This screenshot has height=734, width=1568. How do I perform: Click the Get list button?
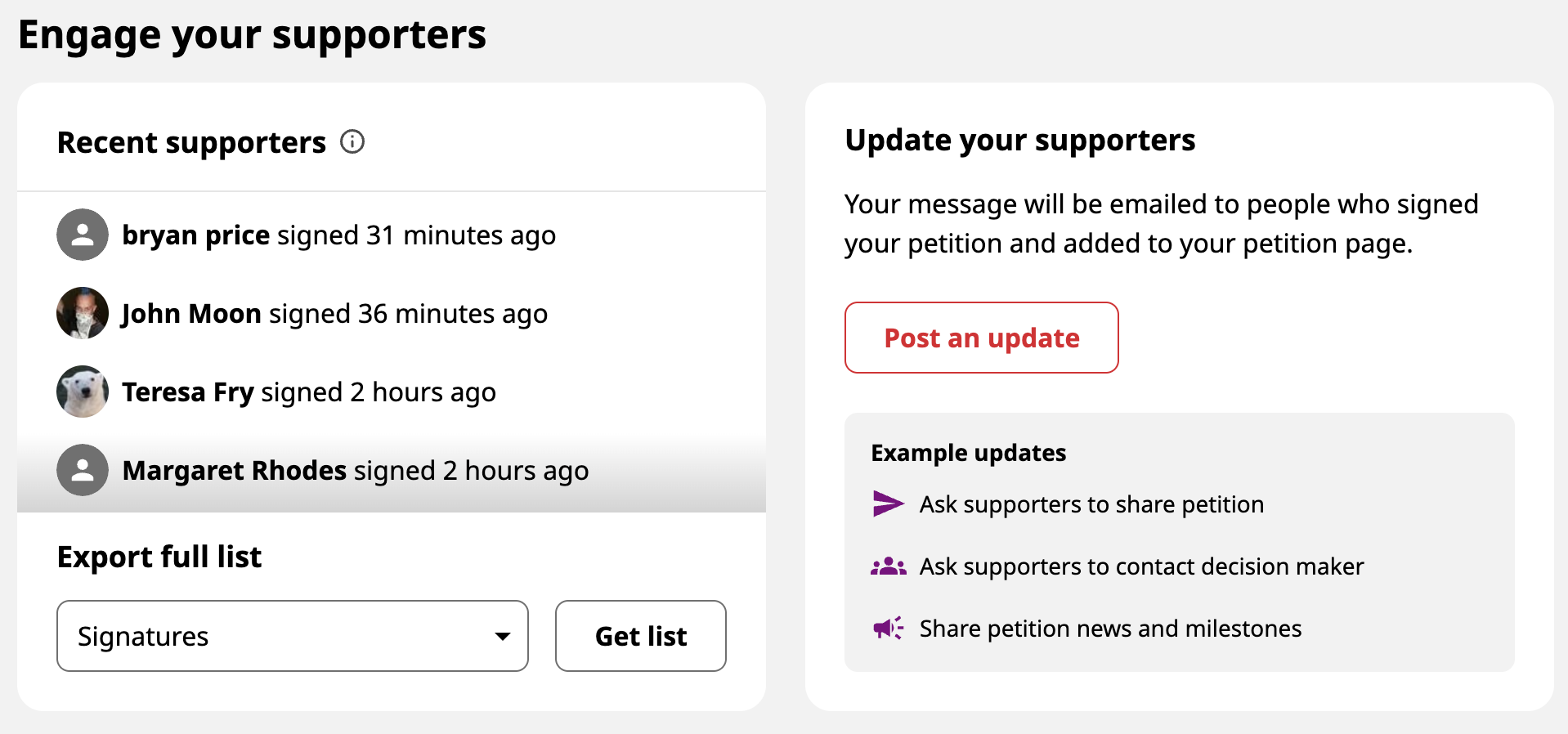641,636
